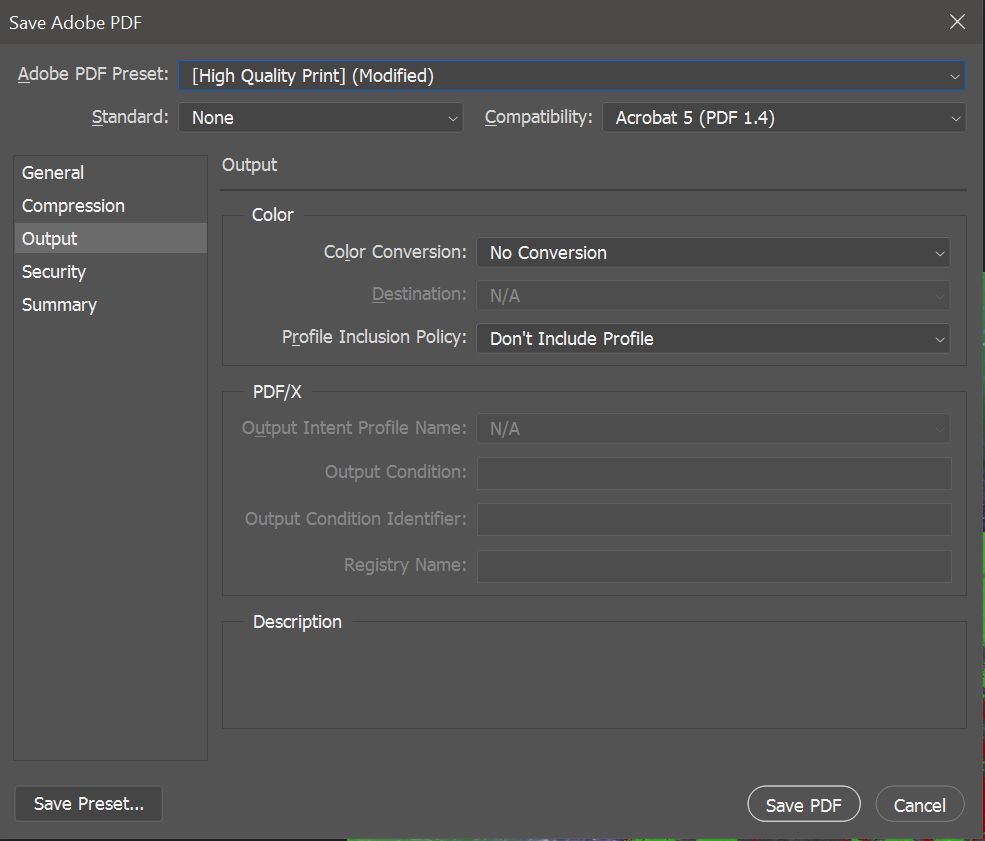This screenshot has width=985, height=841.
Task: Close the Save Adobe PDF dialog
Action: coord(957,22)
